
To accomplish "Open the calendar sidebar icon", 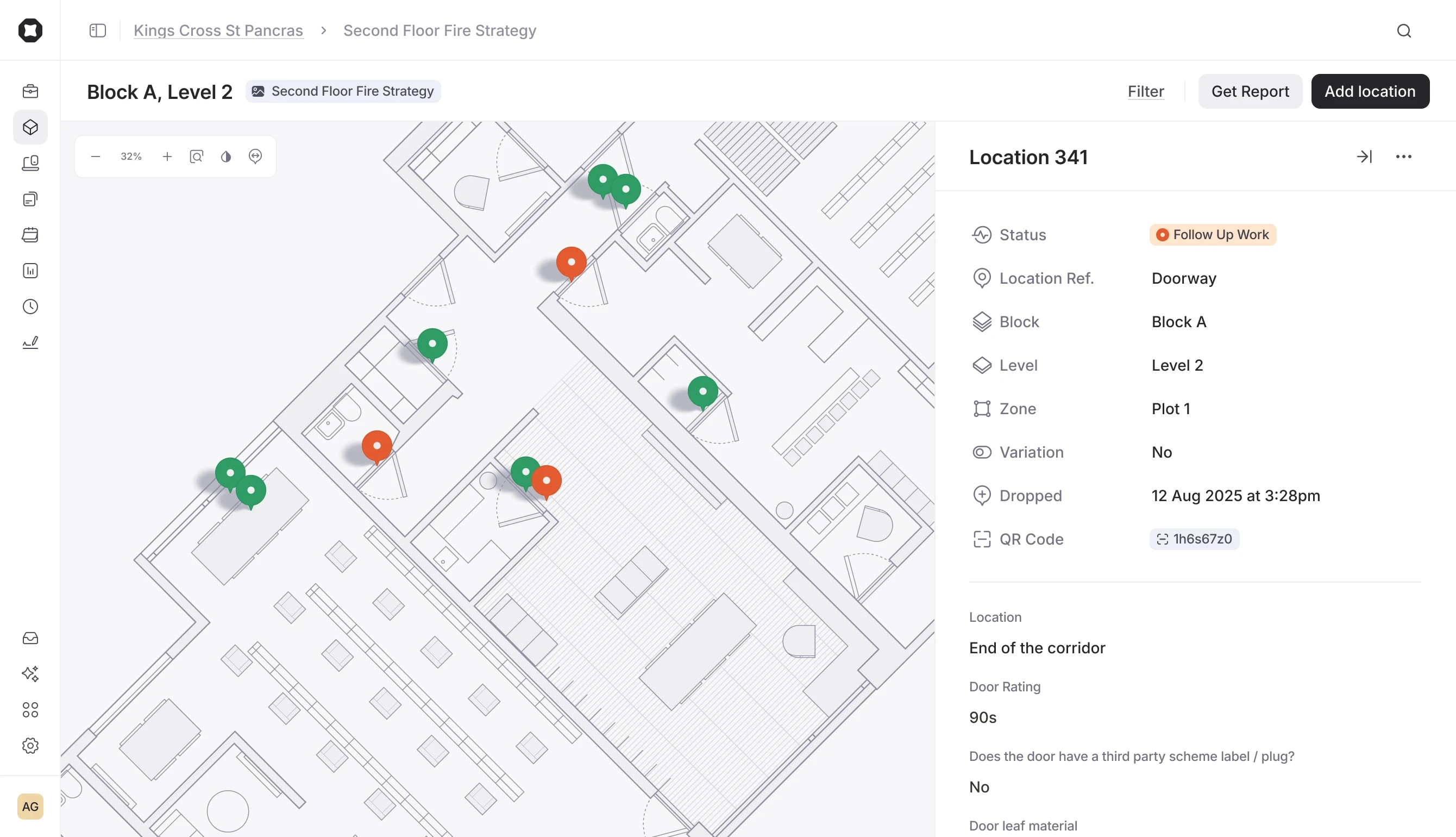I will (30, 235).
